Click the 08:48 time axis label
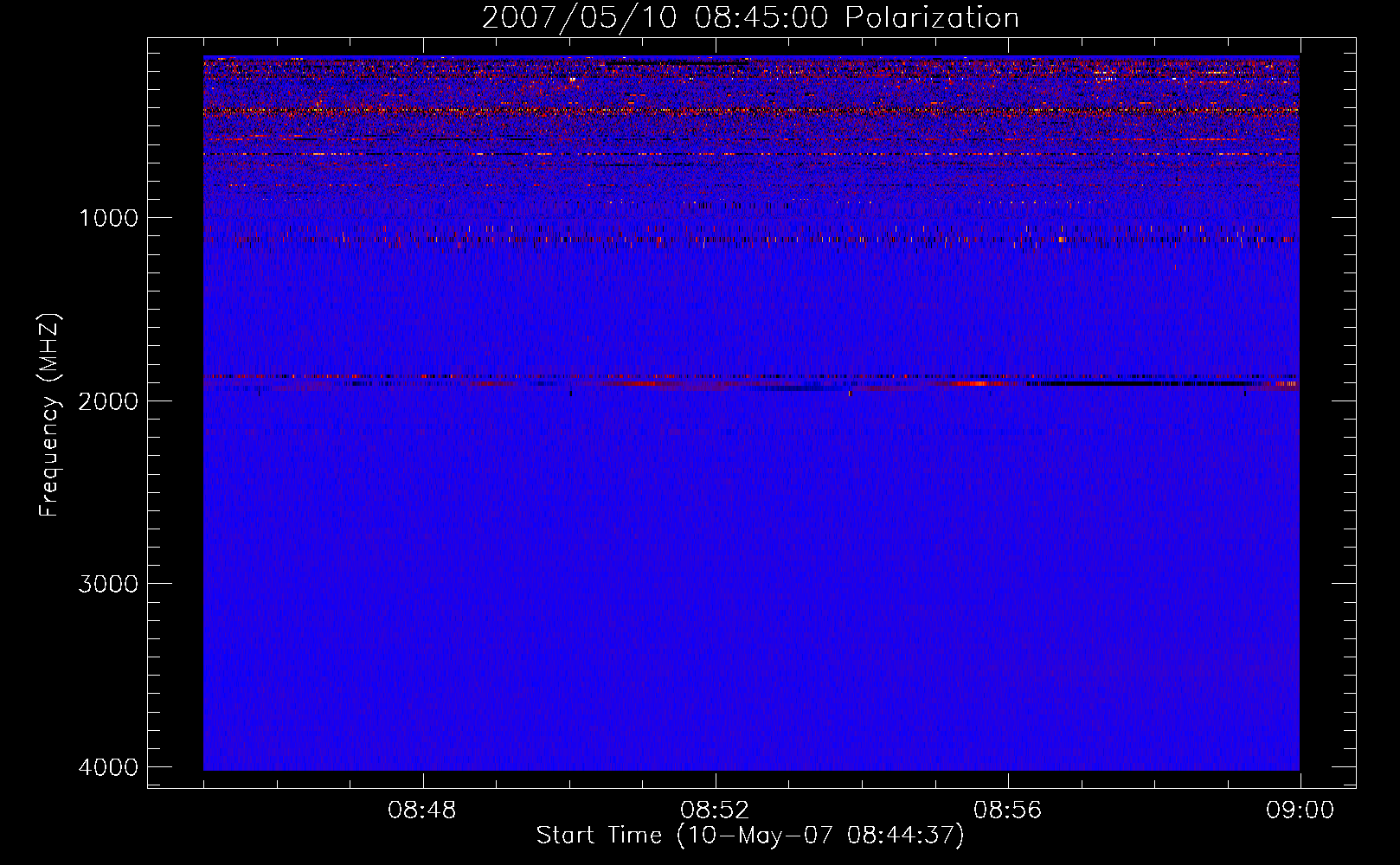The image size is (1400, 865). click(422, 811)
